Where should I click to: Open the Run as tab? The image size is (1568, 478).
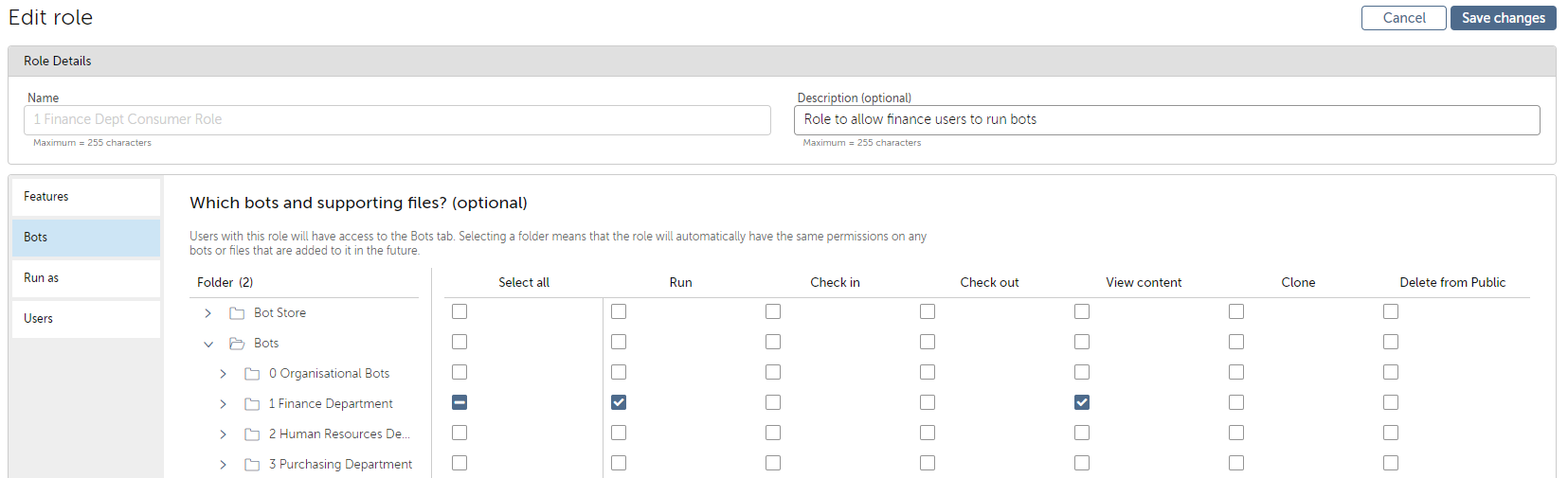coord(86,278)
